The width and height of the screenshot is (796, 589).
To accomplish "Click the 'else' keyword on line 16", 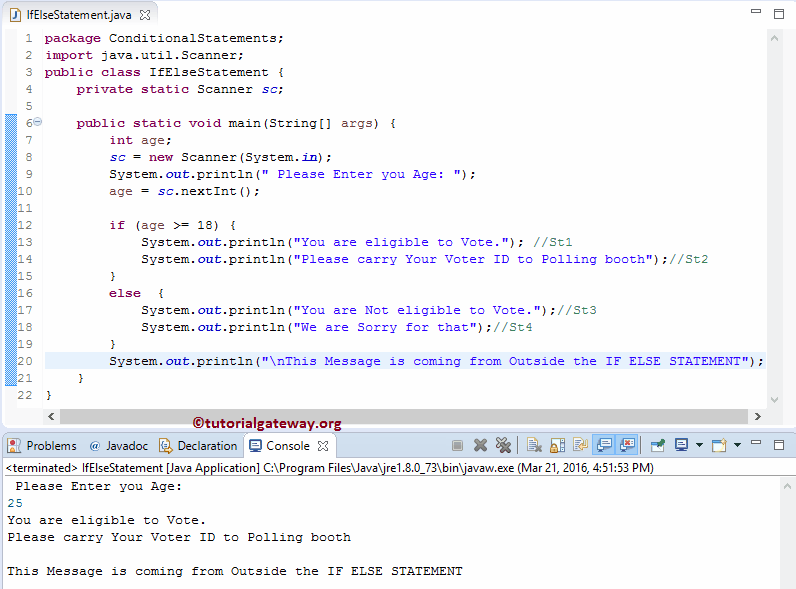I will pyautogui.click(x=125, y=293).
